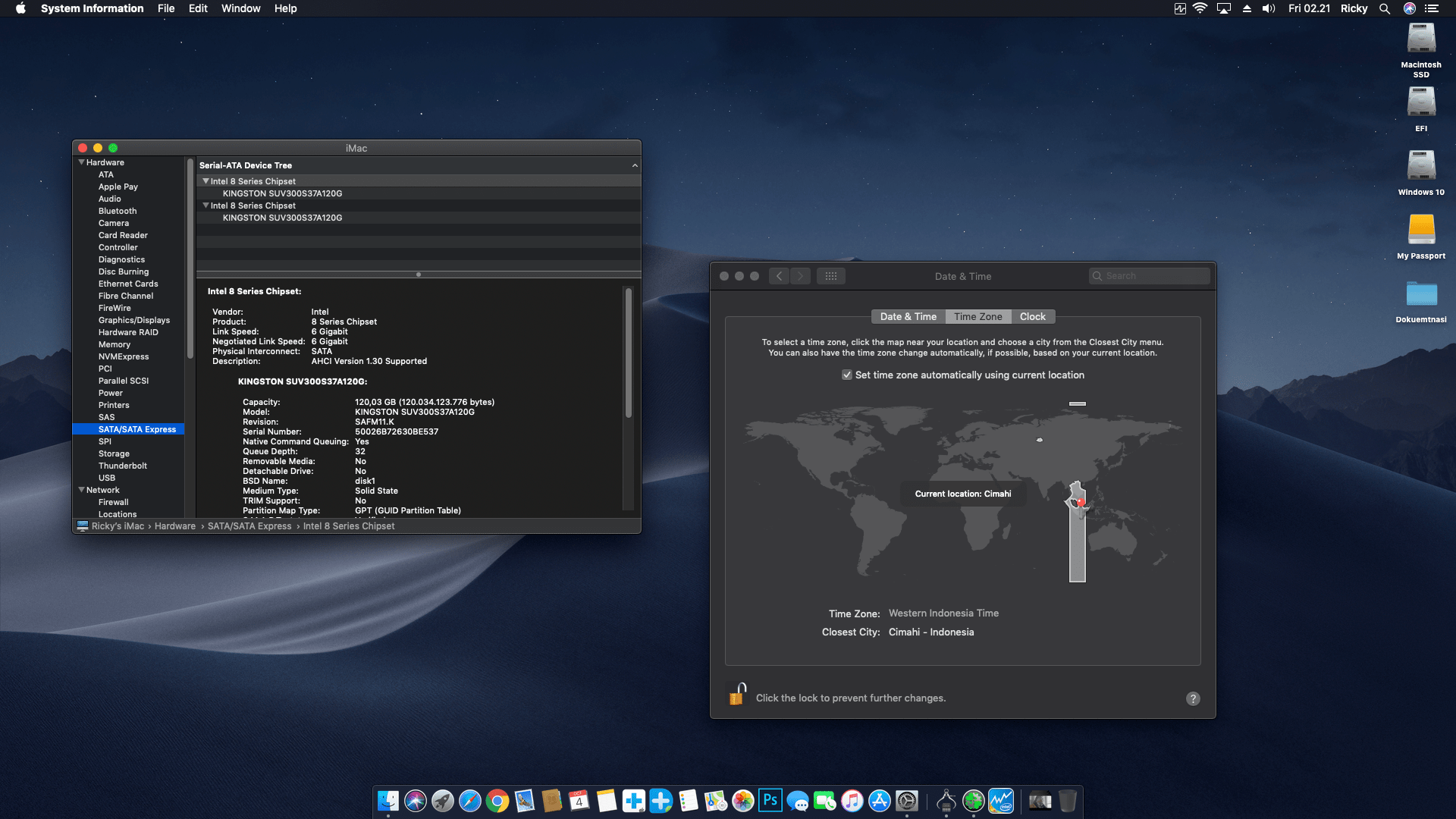Image resolution: width=1456 pixels, height=819 pixels.
Task: Open the volume control in menu bar
Action: [1269, 8]
